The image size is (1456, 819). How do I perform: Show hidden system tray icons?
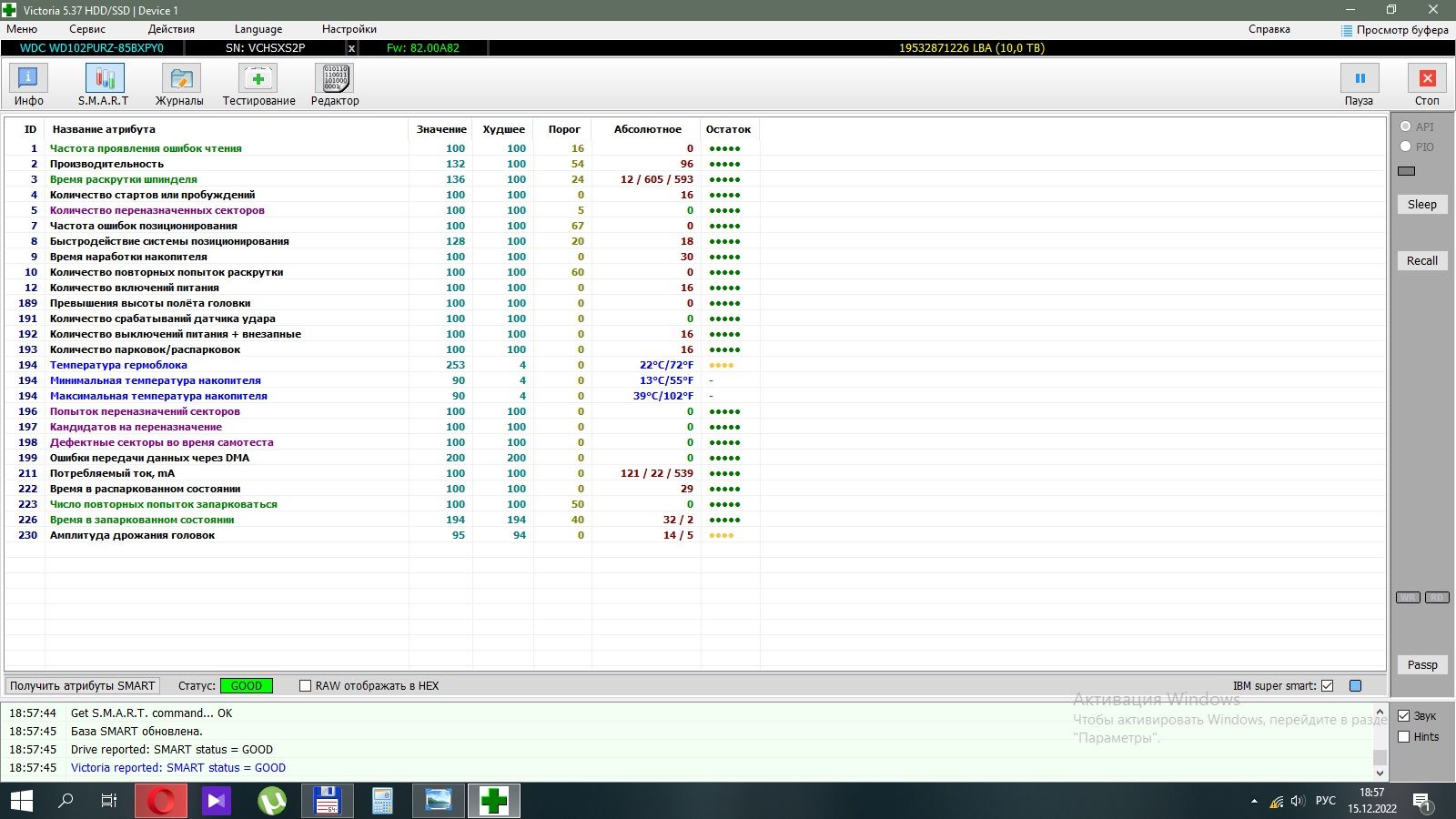tap(1255, 802)
